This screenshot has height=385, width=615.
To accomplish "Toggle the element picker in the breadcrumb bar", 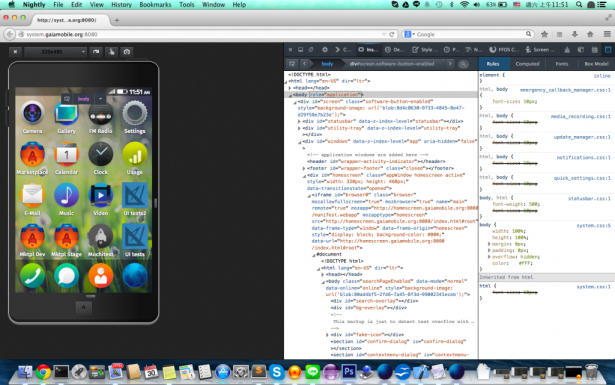I will click(x=292, y=64).
